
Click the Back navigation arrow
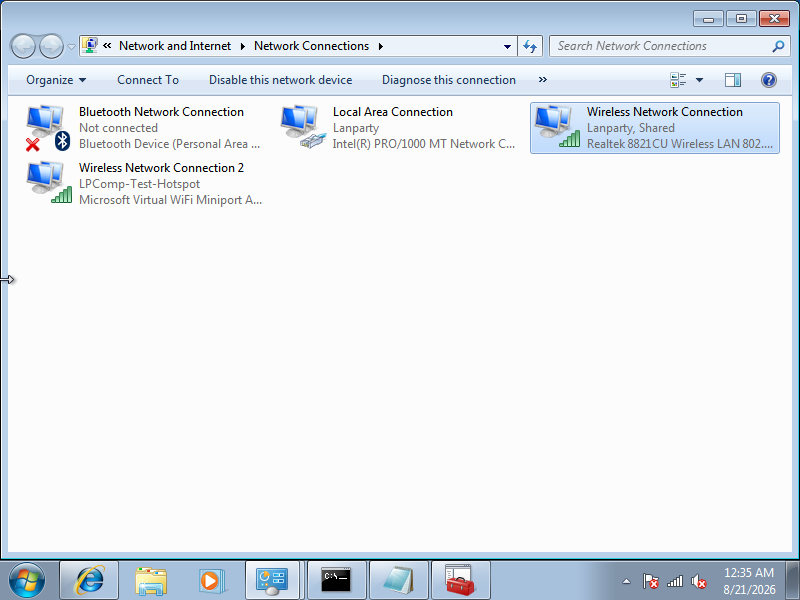(x=23, y=46)
